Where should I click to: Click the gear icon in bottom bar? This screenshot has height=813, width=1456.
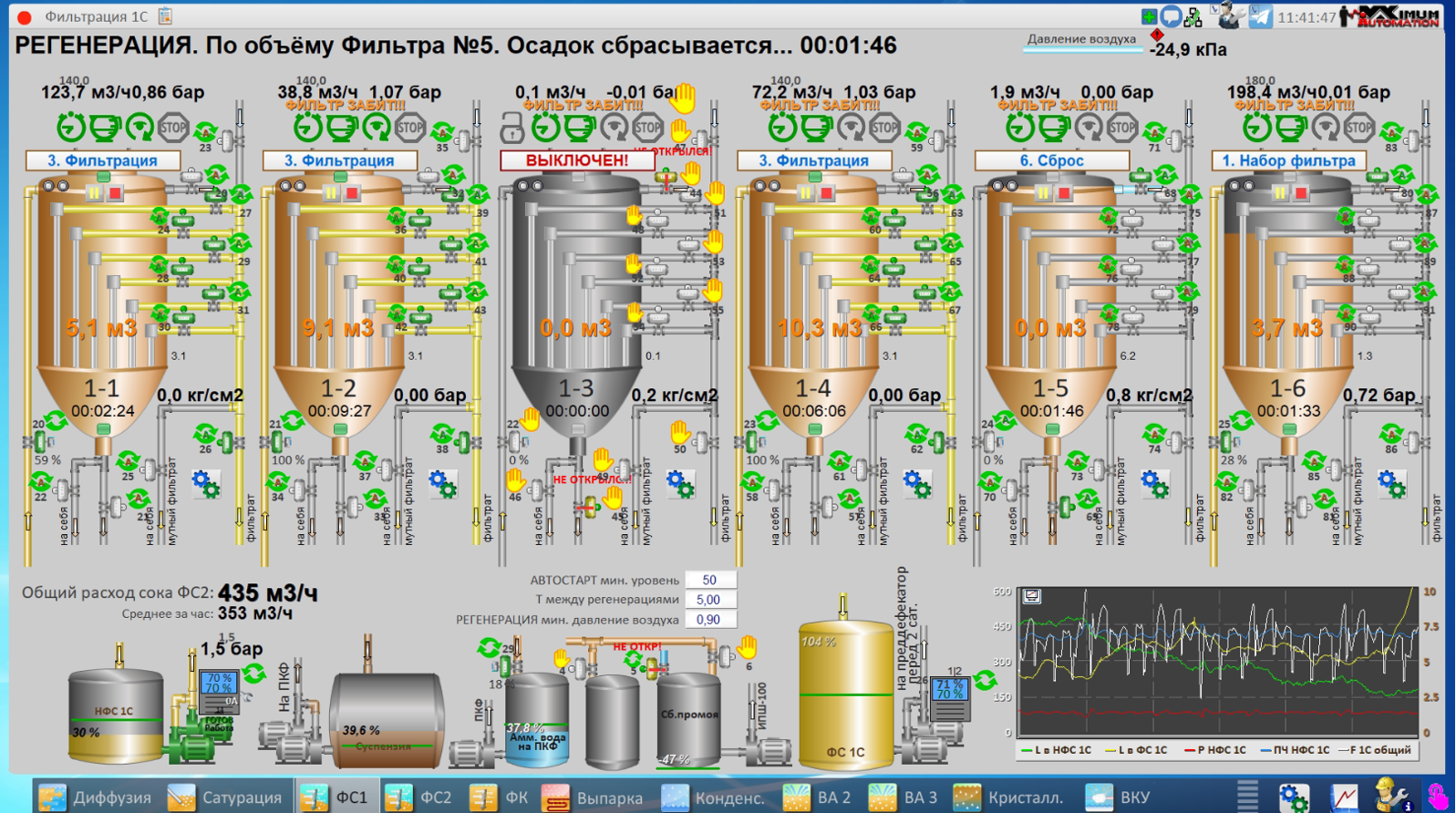click(x=1294, y=797)
